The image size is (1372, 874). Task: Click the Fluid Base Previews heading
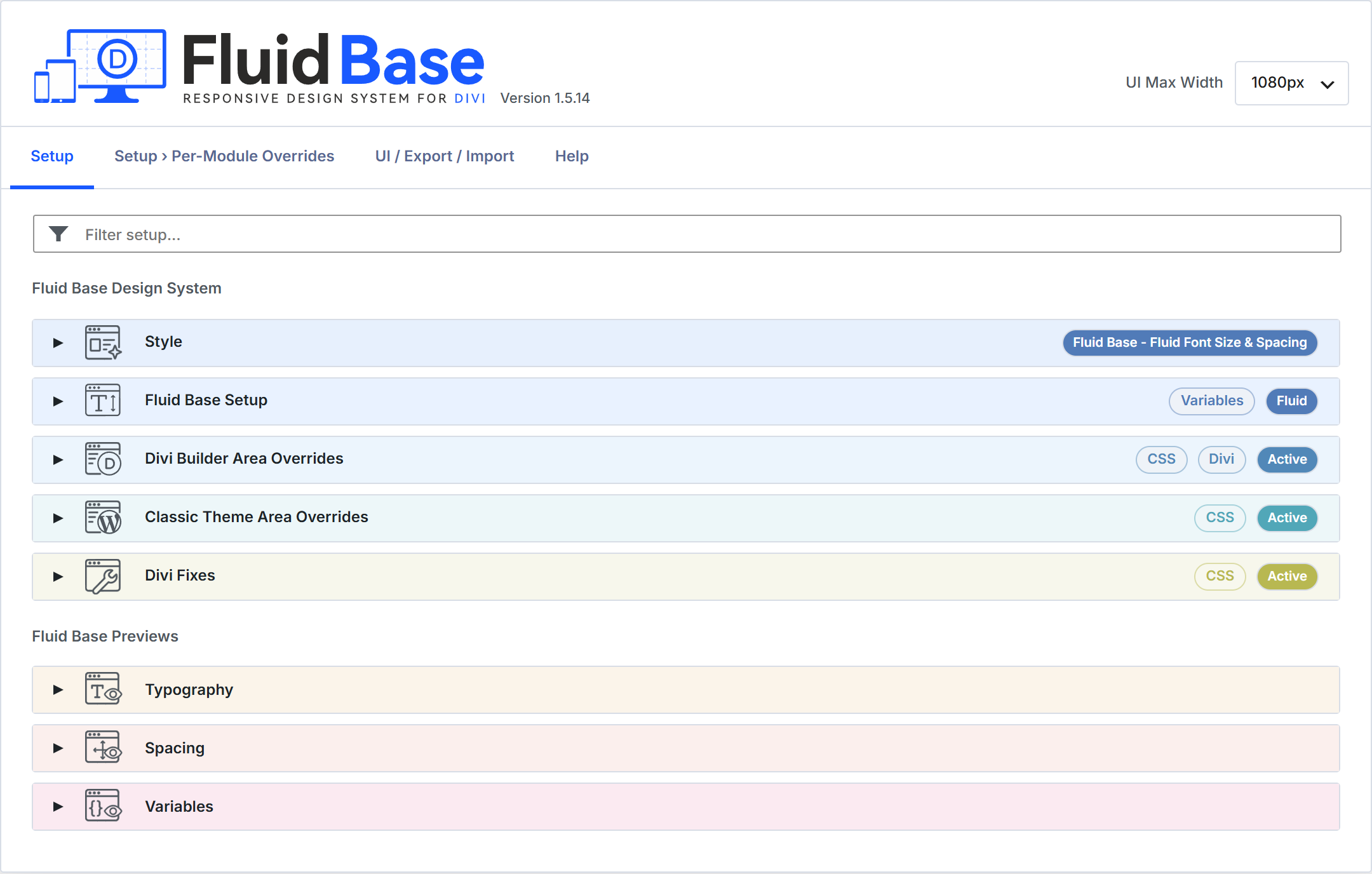105,636
